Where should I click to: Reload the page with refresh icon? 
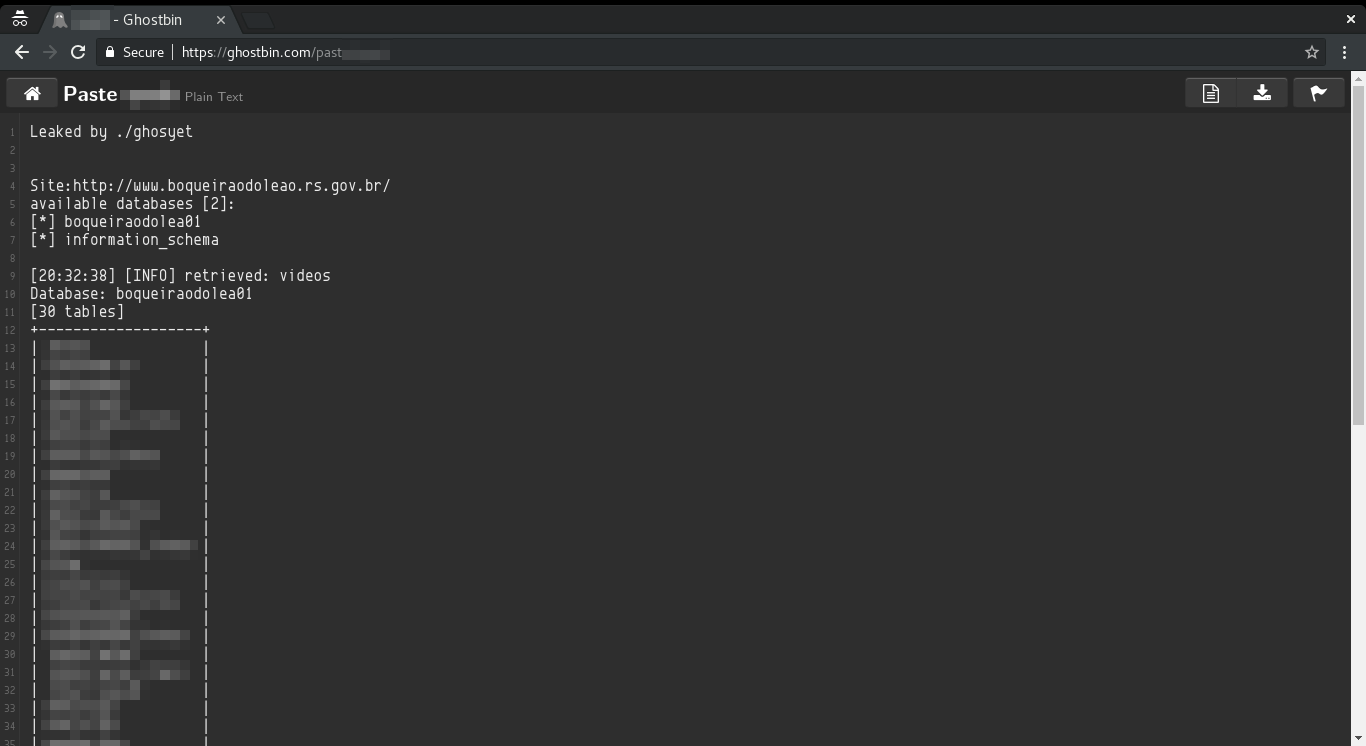[x=78, y=52]
